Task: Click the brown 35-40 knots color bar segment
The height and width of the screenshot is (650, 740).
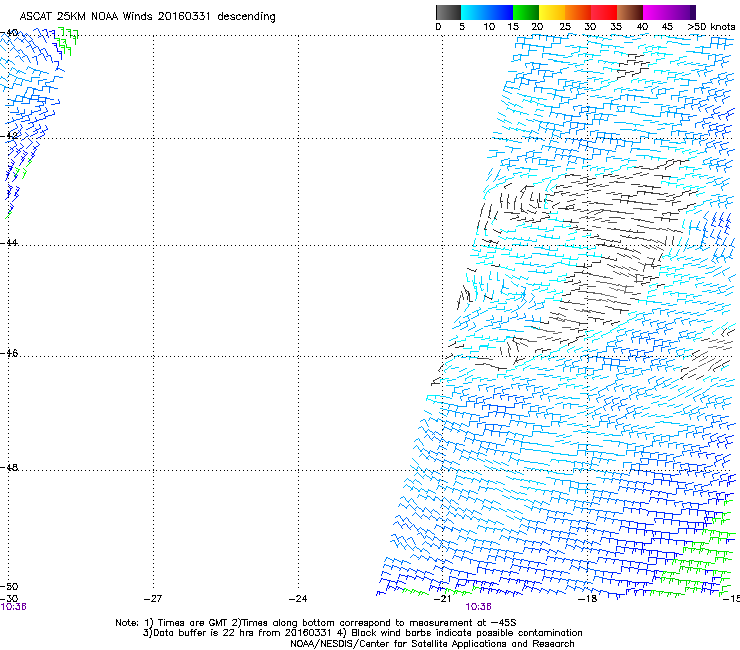Action: click(x=630, y=12)
